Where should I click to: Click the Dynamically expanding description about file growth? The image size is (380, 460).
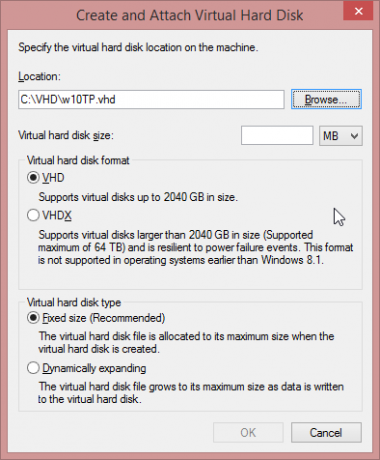click(x=191, y=393)
